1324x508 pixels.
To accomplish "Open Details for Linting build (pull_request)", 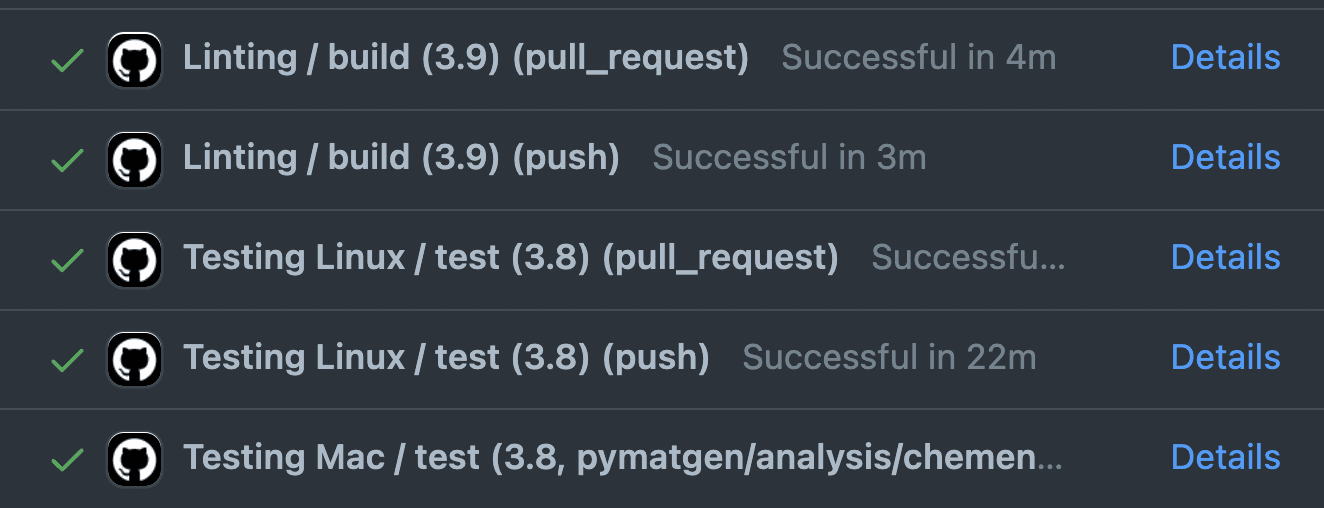I will point(1225,58).
